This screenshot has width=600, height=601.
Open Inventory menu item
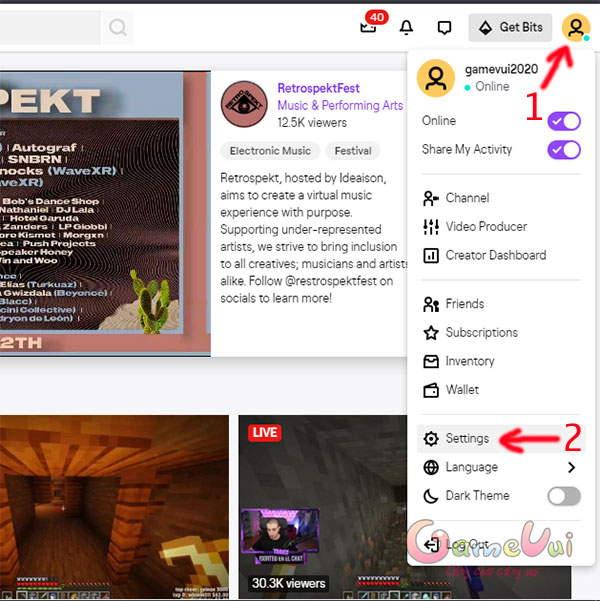tap(501, 361)
